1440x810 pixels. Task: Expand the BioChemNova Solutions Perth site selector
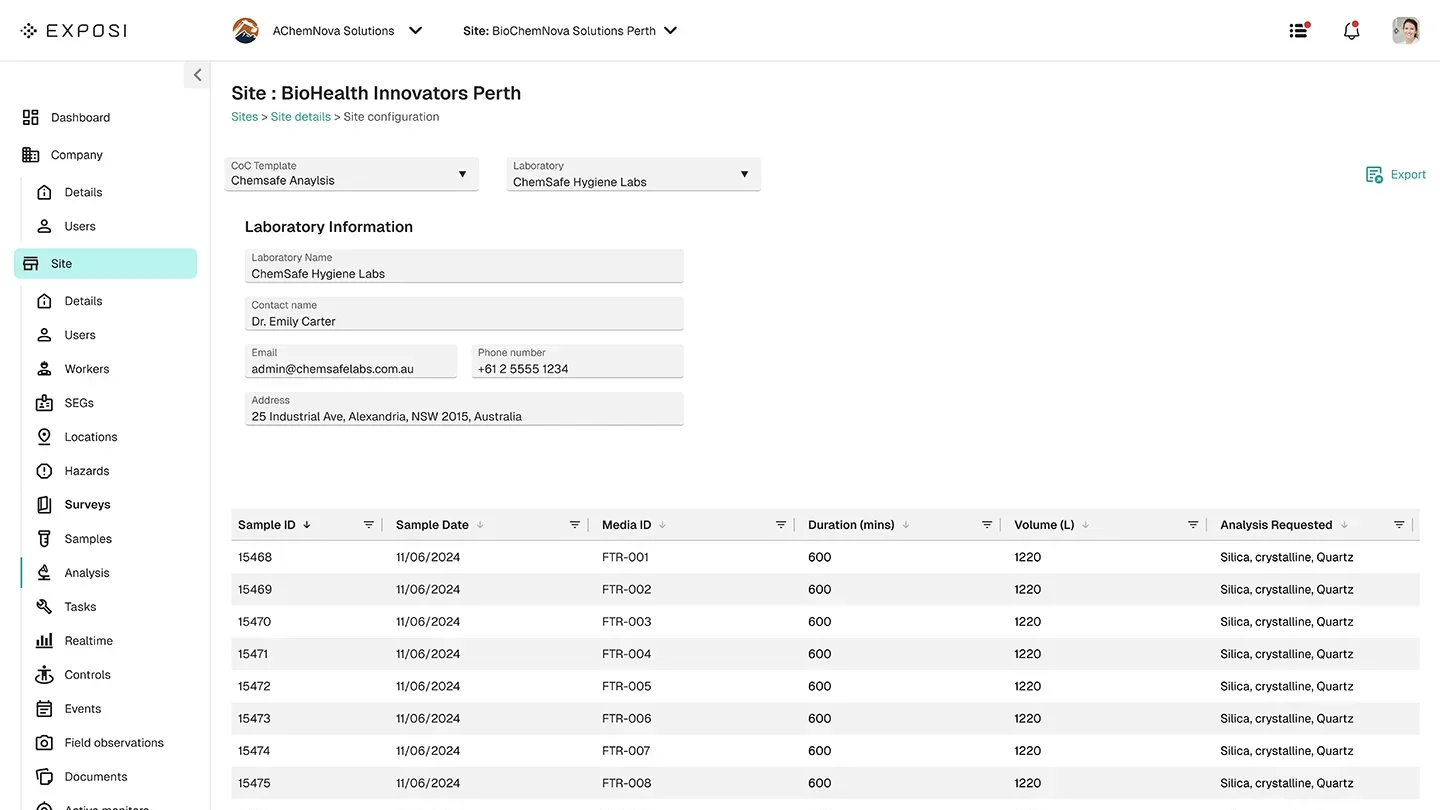coord(669,30)
